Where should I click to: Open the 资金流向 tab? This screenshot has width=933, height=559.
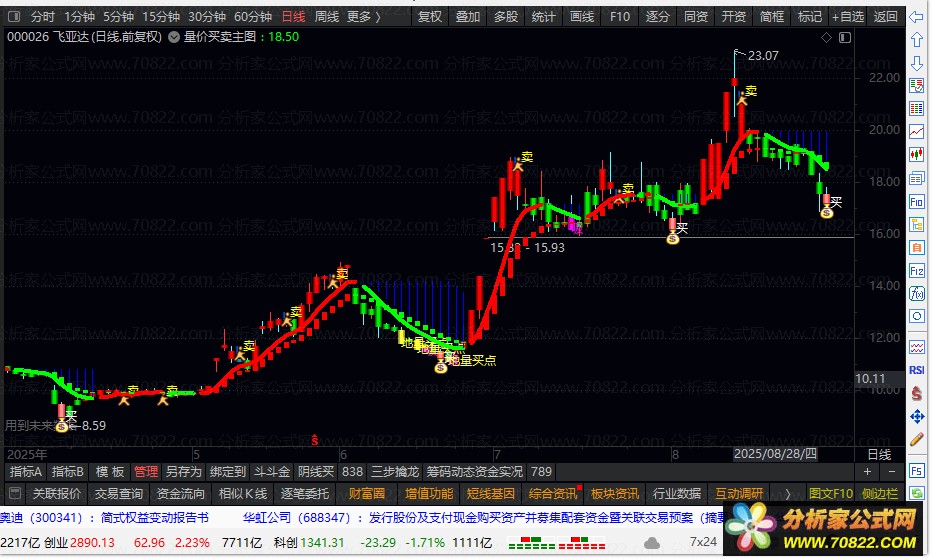[x=180, y=494]
